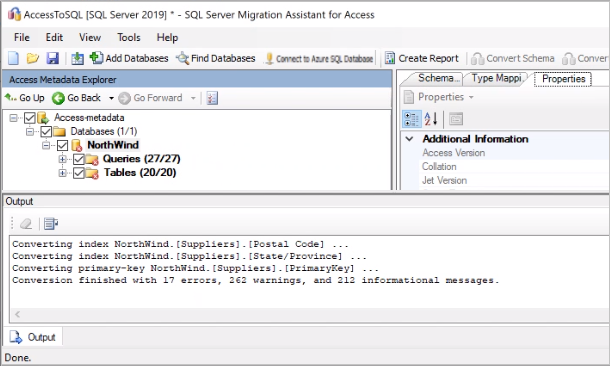
Task: Click the Converting primary-key Suppliers output line
Action: pos(195,268)
